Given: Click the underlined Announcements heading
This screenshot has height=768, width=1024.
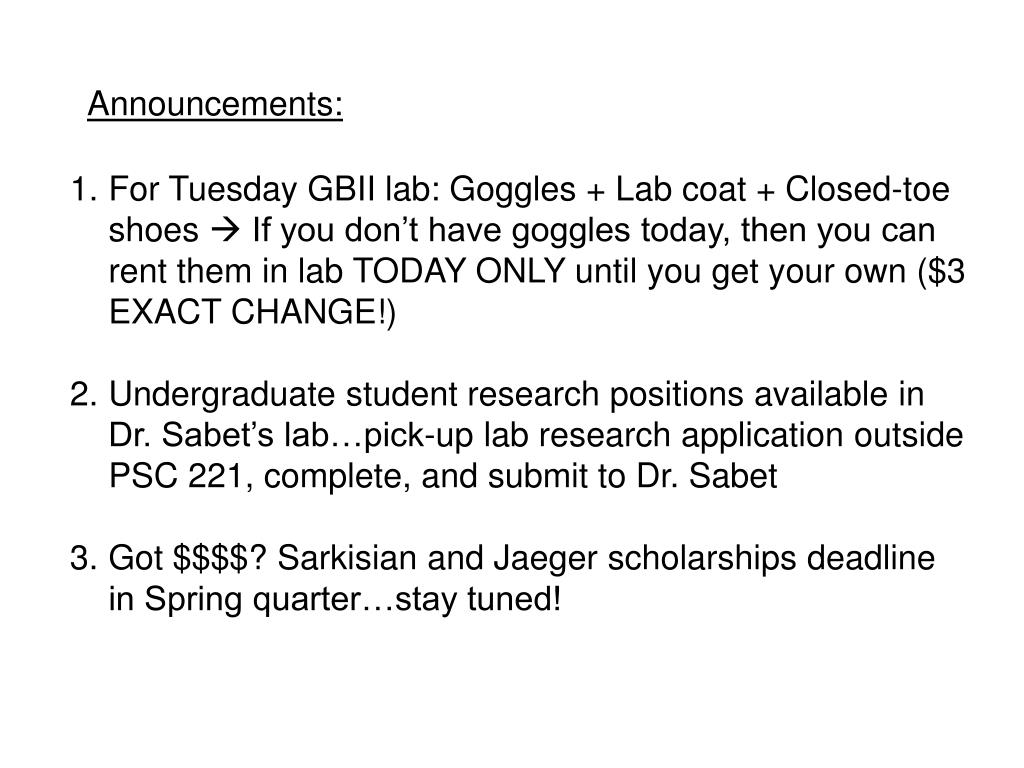Looking at the screenshot, I should coord(215,104).
